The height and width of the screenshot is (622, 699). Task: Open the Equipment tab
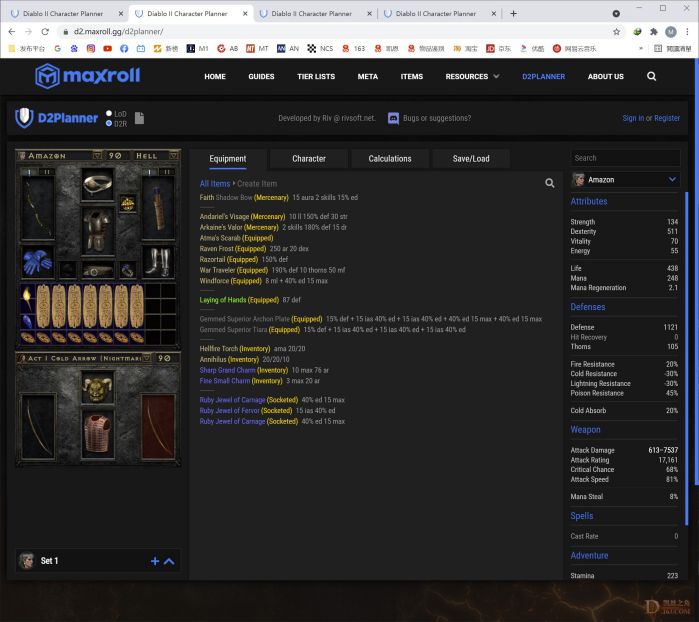point(228,159)
